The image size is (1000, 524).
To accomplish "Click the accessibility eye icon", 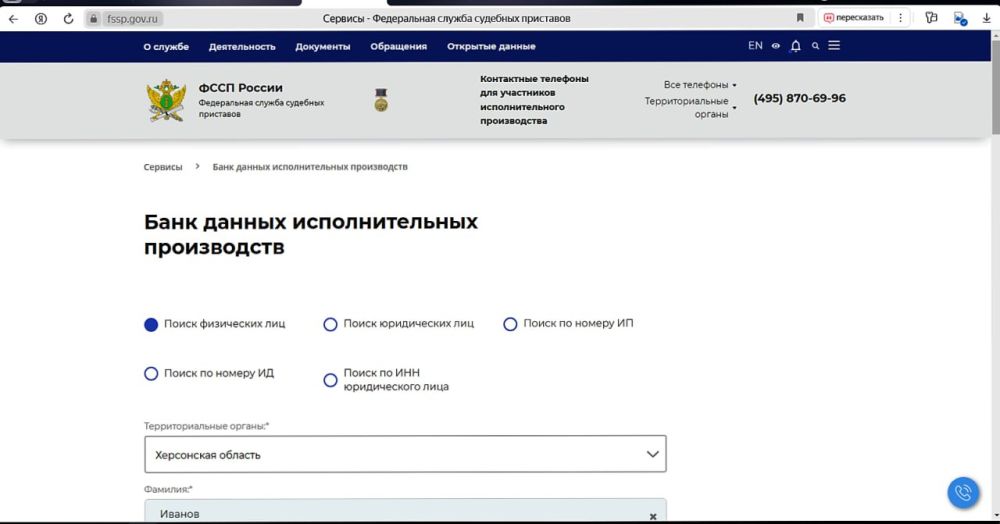I will tap(775, 46).
